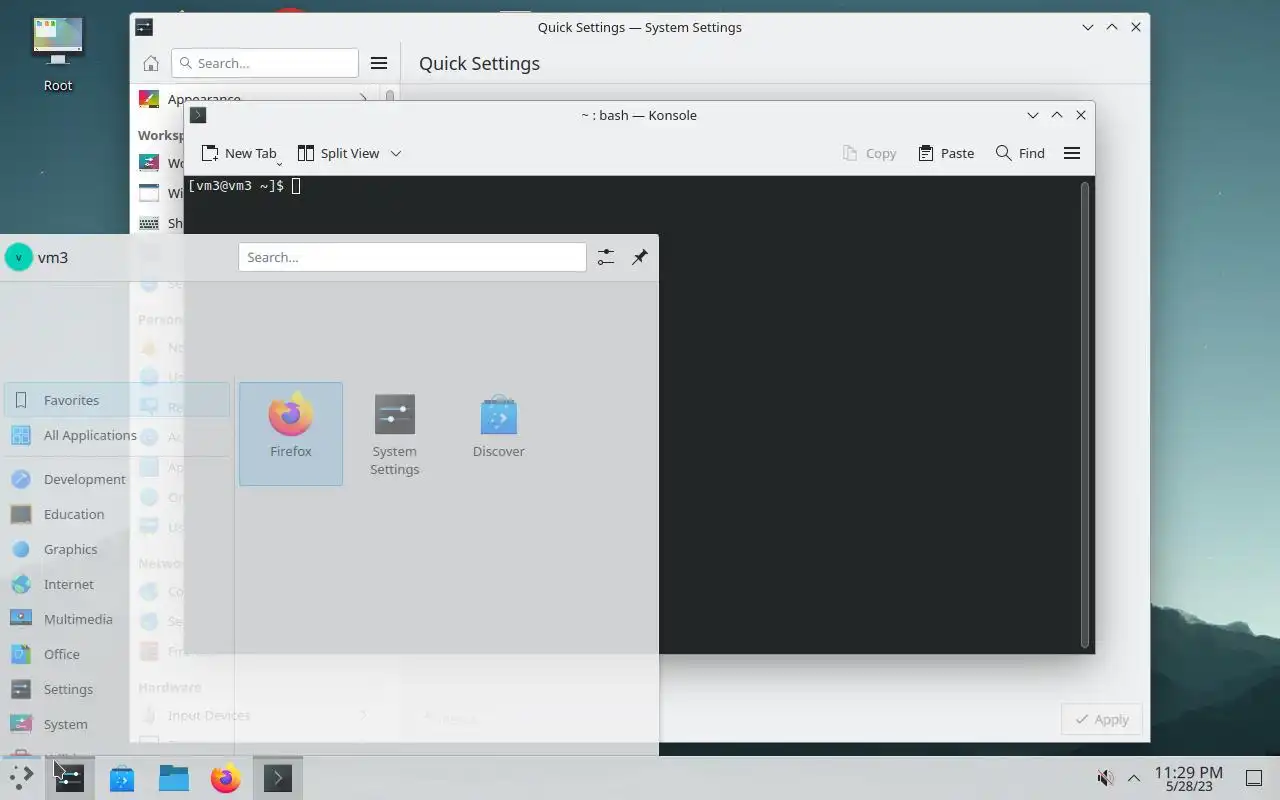Click the vm3 user avatar
This screenshot has width=1280, height=800.
click(x=19, y=257)
